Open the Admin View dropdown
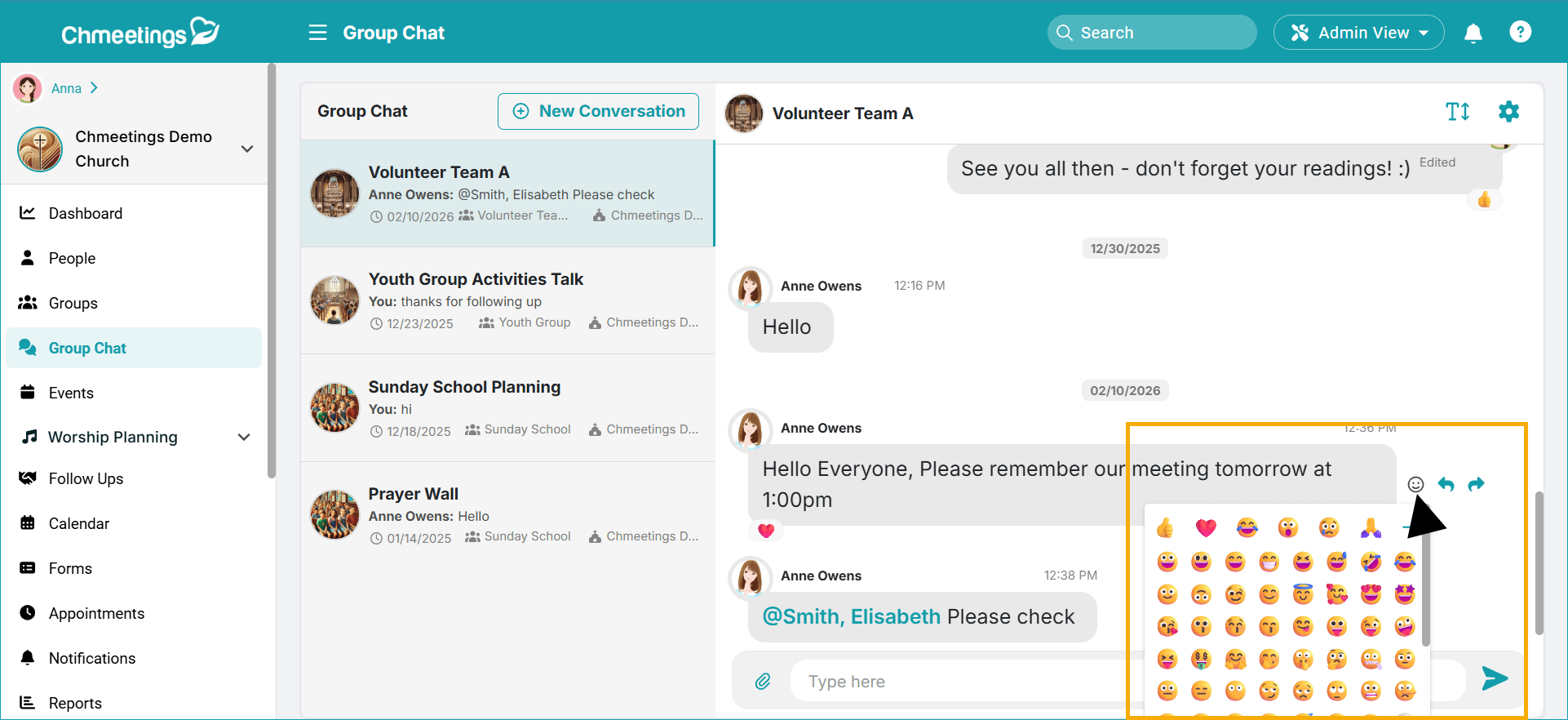This screenshot has width=1568, height=720. click(x=1358, y=33)
